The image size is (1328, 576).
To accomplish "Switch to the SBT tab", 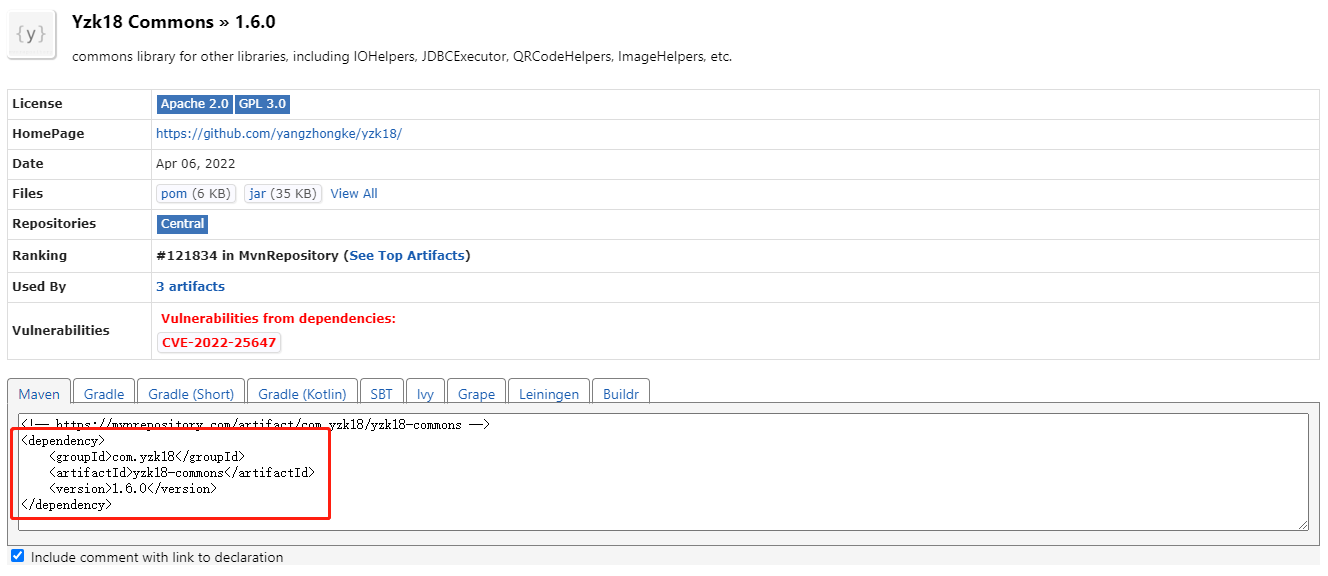I will point(381,394).
